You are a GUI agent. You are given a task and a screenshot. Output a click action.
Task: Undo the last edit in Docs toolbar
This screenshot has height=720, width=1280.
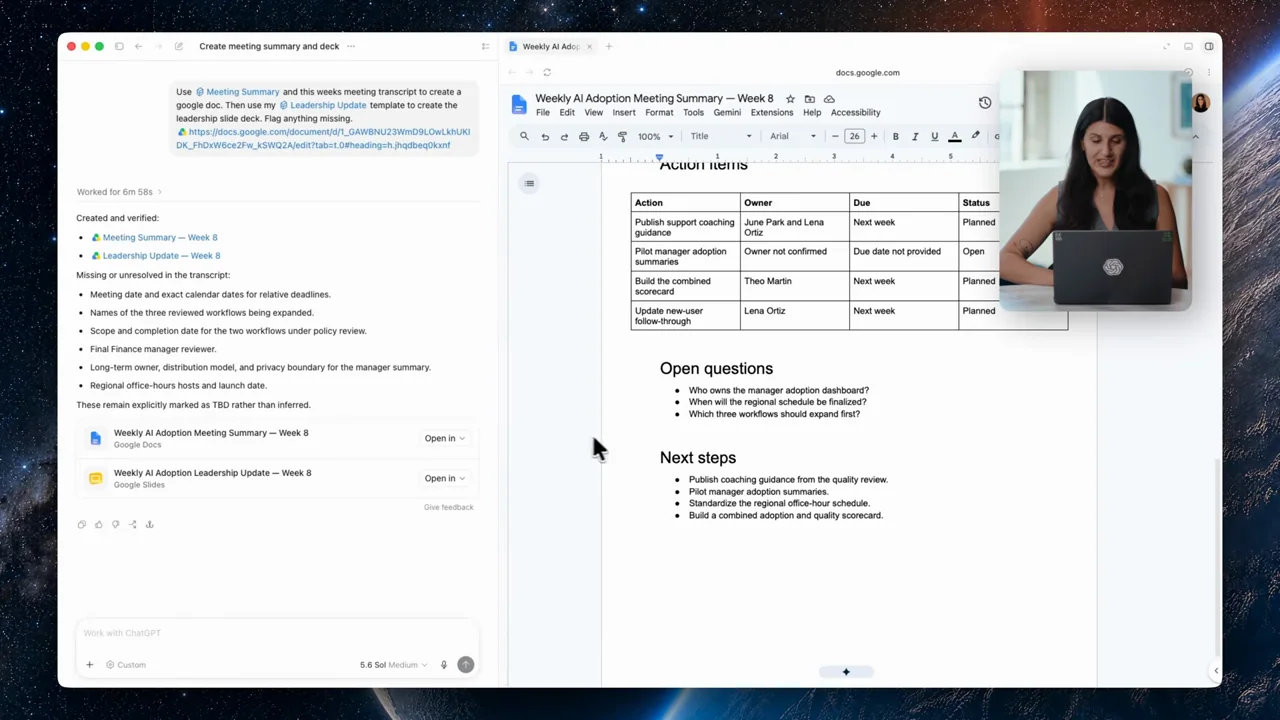(x=545, y=137)
